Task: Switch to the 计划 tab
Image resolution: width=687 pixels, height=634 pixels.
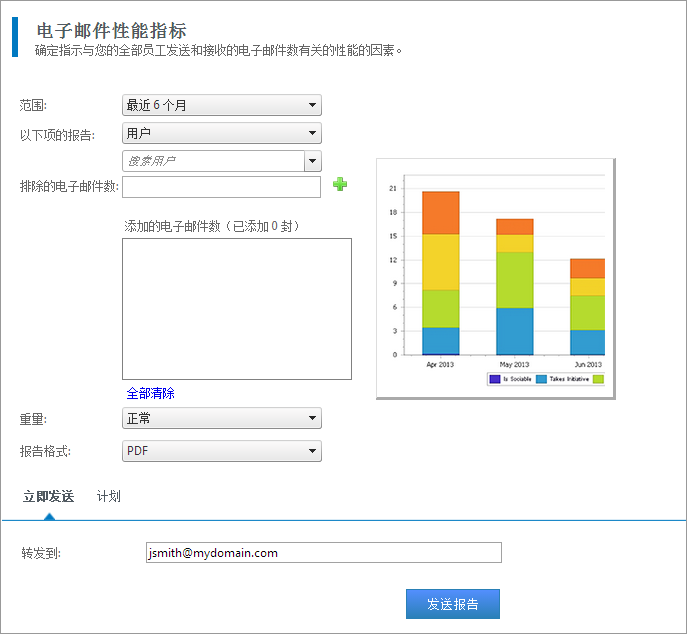Action: click(109, 496)
